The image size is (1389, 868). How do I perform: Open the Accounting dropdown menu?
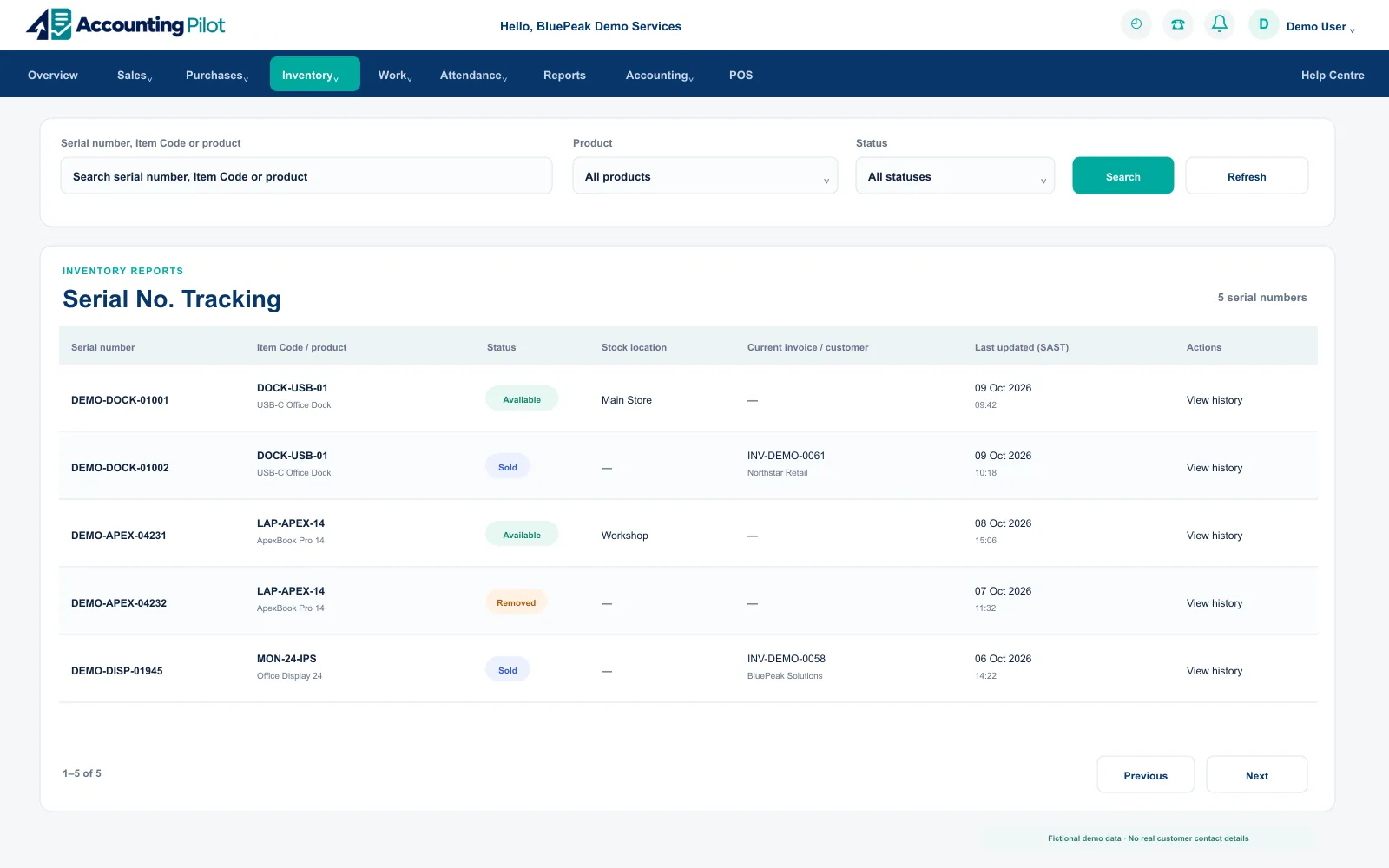(659, 76)
